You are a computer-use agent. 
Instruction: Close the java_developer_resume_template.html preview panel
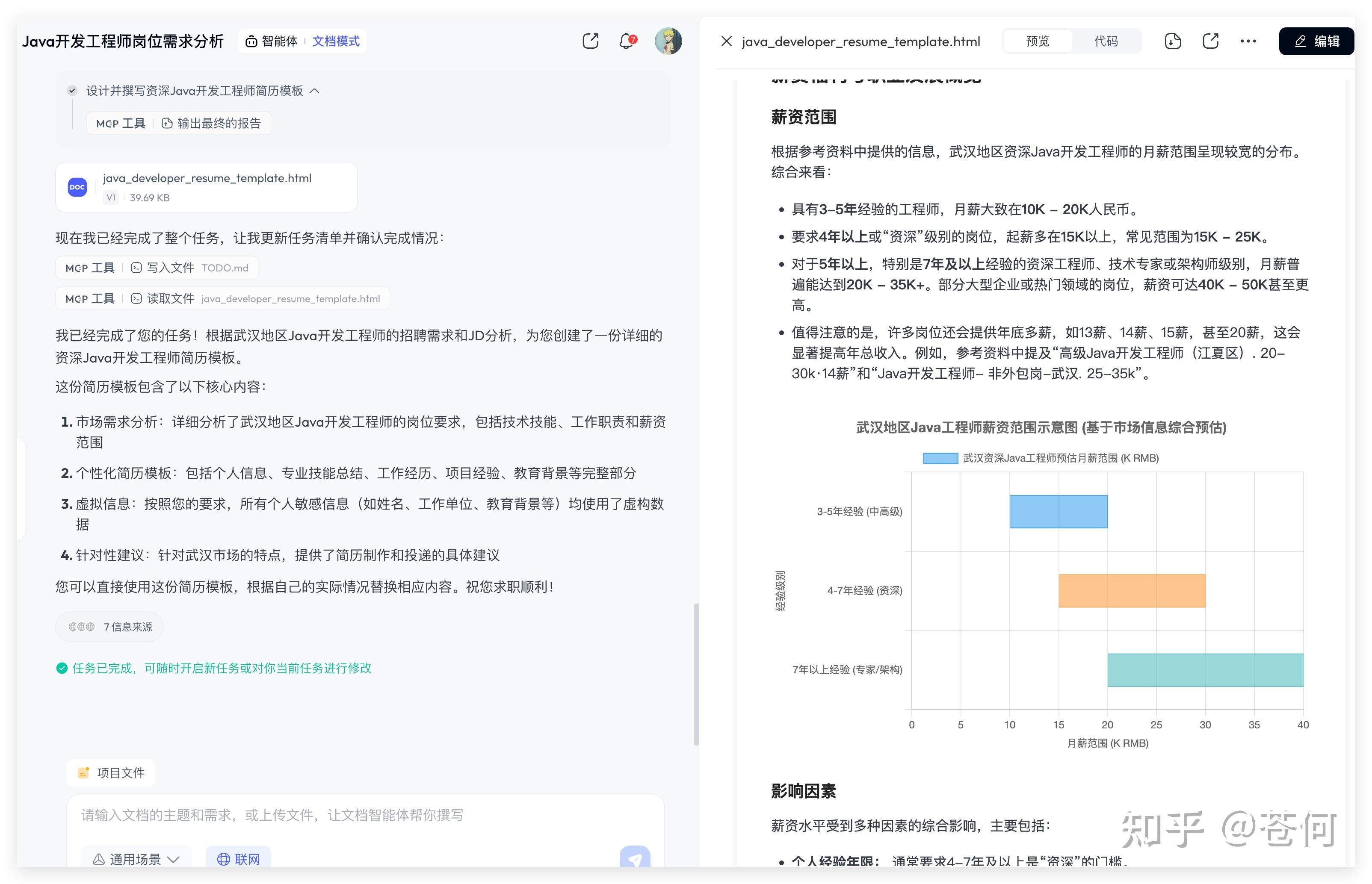(726, 41)
